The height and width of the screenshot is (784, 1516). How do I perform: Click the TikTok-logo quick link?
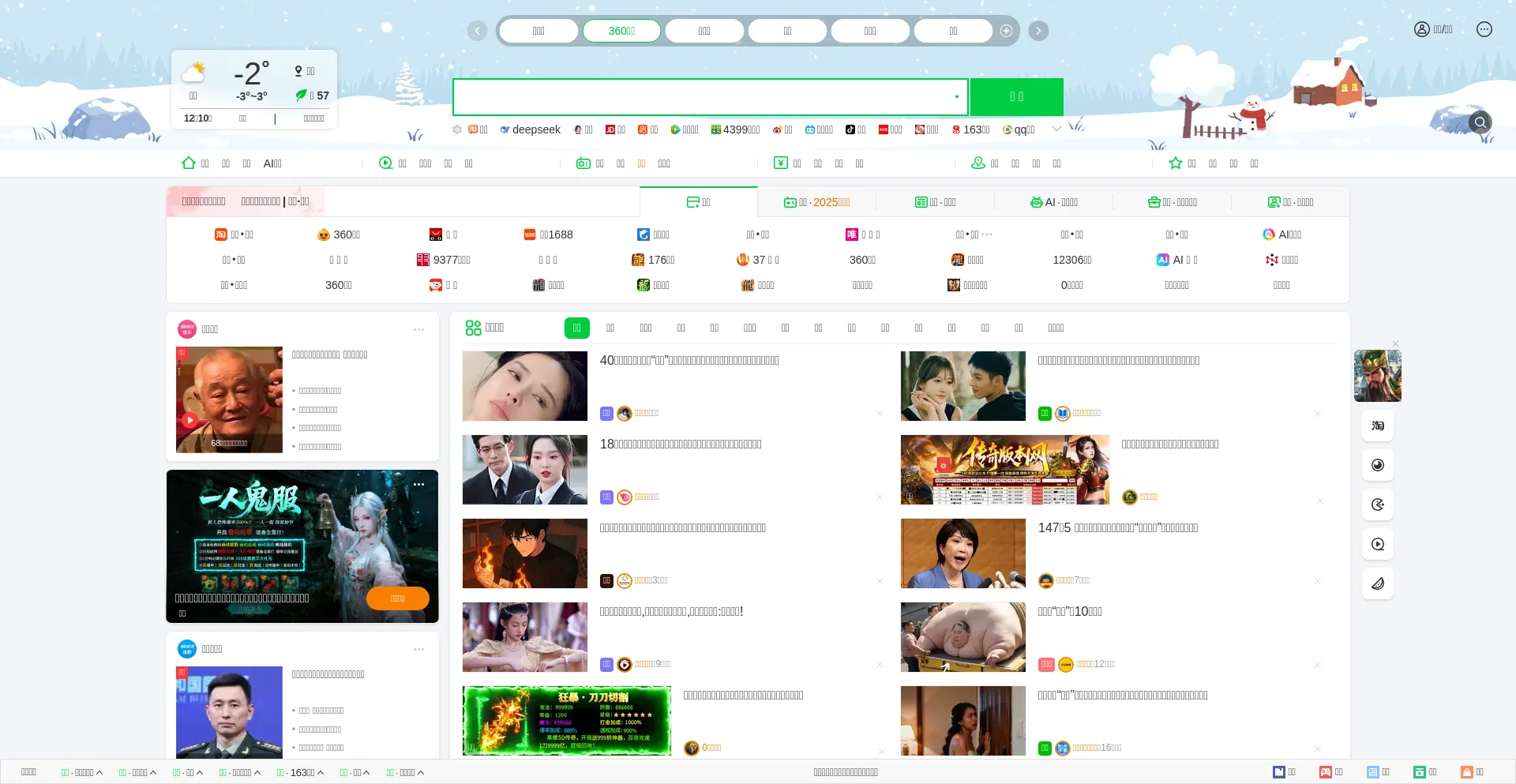850,129
